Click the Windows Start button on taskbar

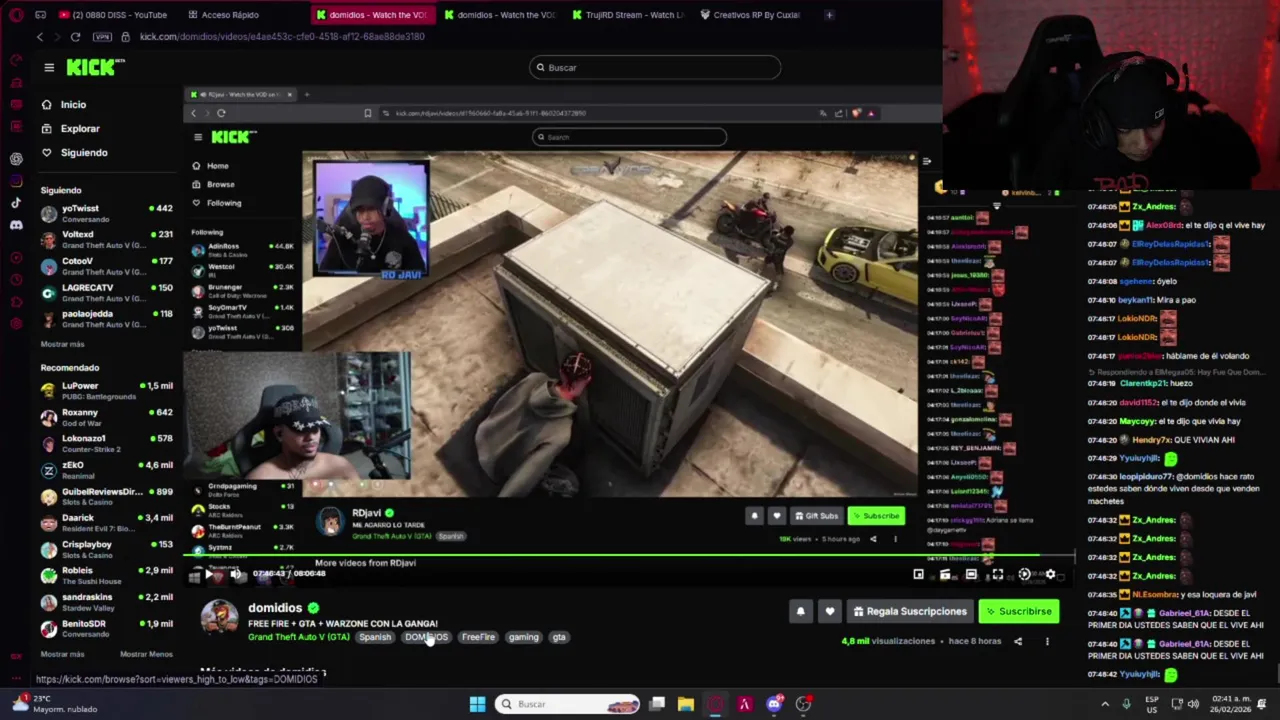477,704
